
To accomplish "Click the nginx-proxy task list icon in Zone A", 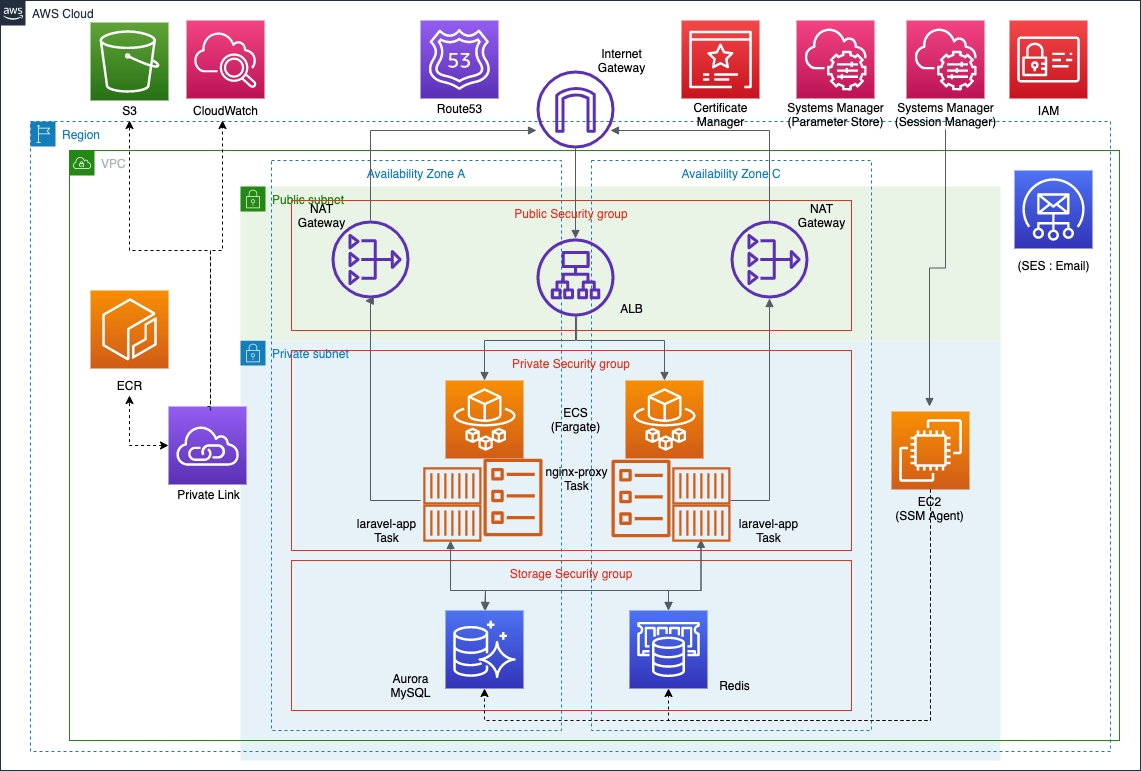I will click(x=513, y=498).
